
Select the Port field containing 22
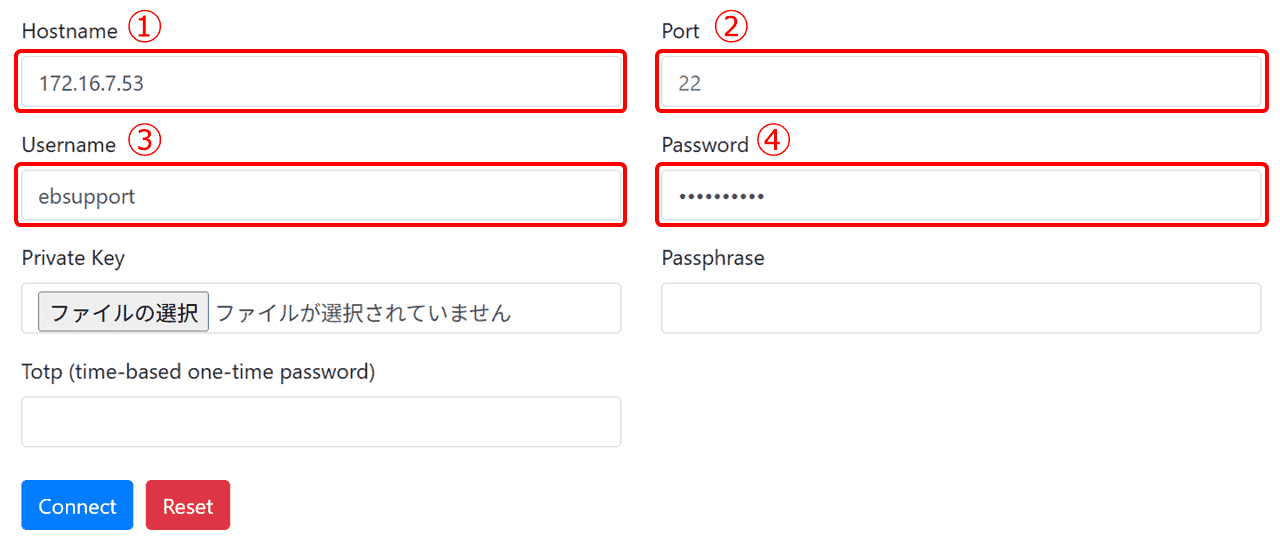point(961,82)
